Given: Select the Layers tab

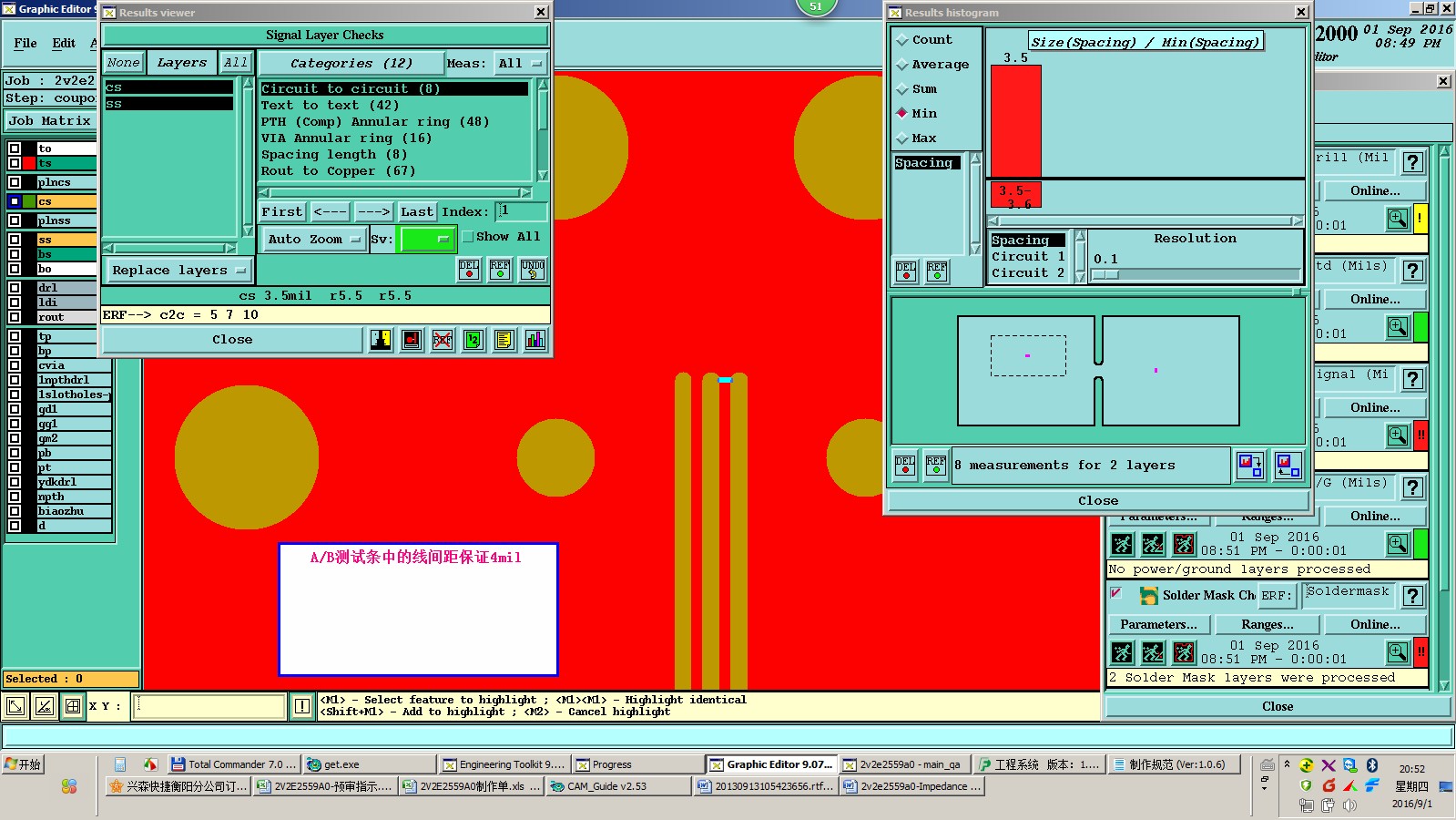Looking at the screenshot, I should 182,63.
